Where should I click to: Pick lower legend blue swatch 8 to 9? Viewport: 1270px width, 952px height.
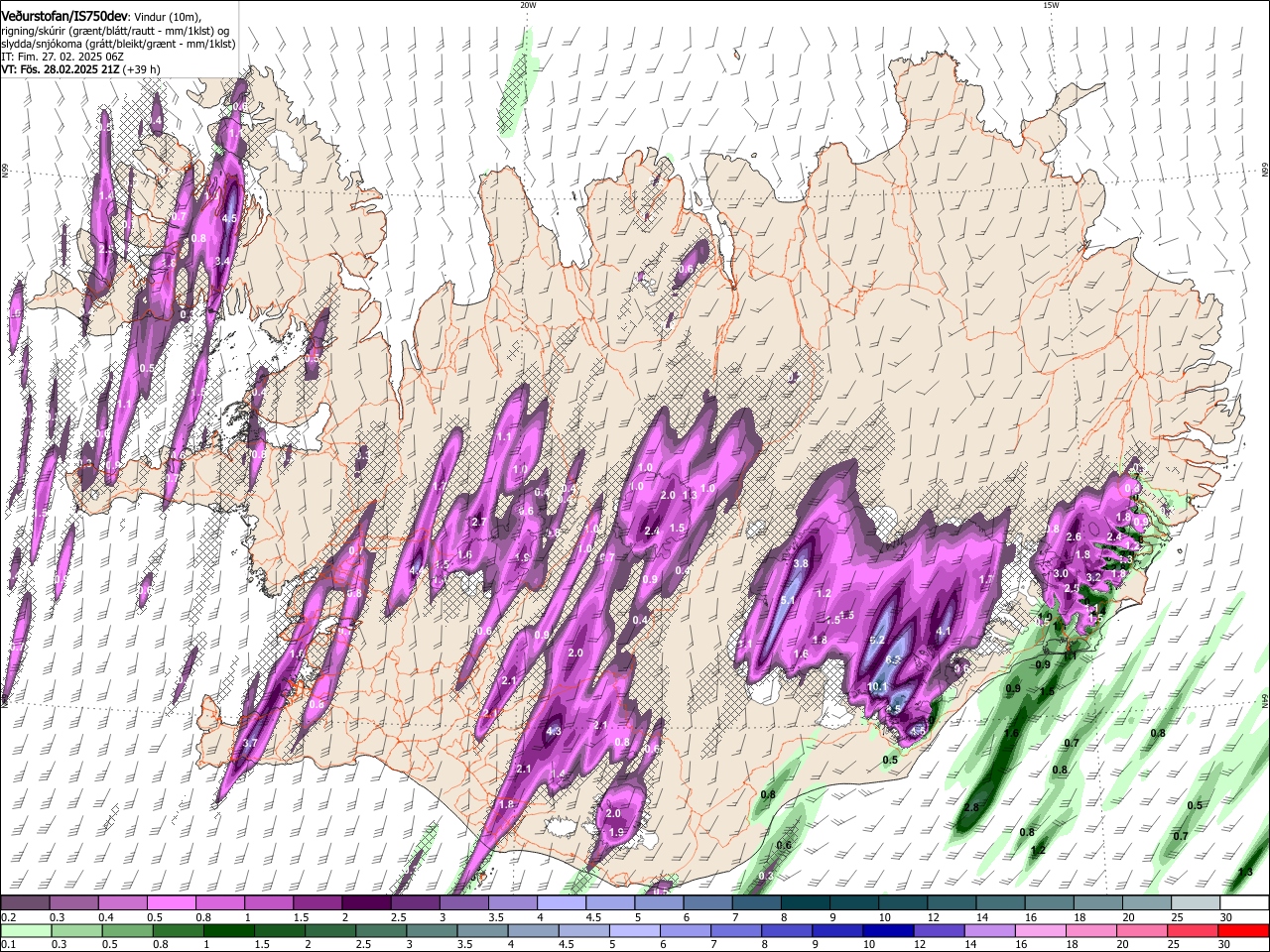coord(787,930)
